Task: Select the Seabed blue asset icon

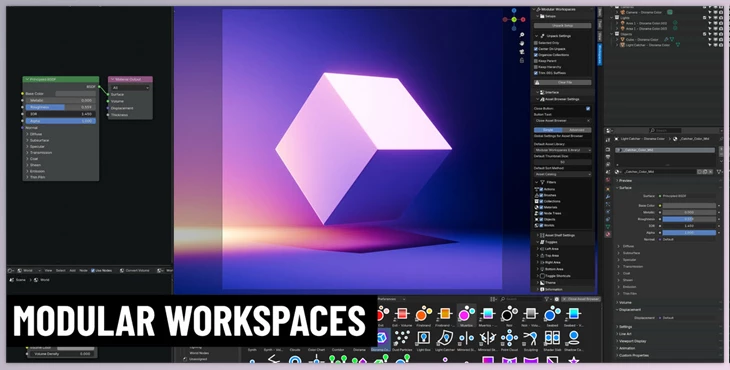Action: tap(552, 315)
